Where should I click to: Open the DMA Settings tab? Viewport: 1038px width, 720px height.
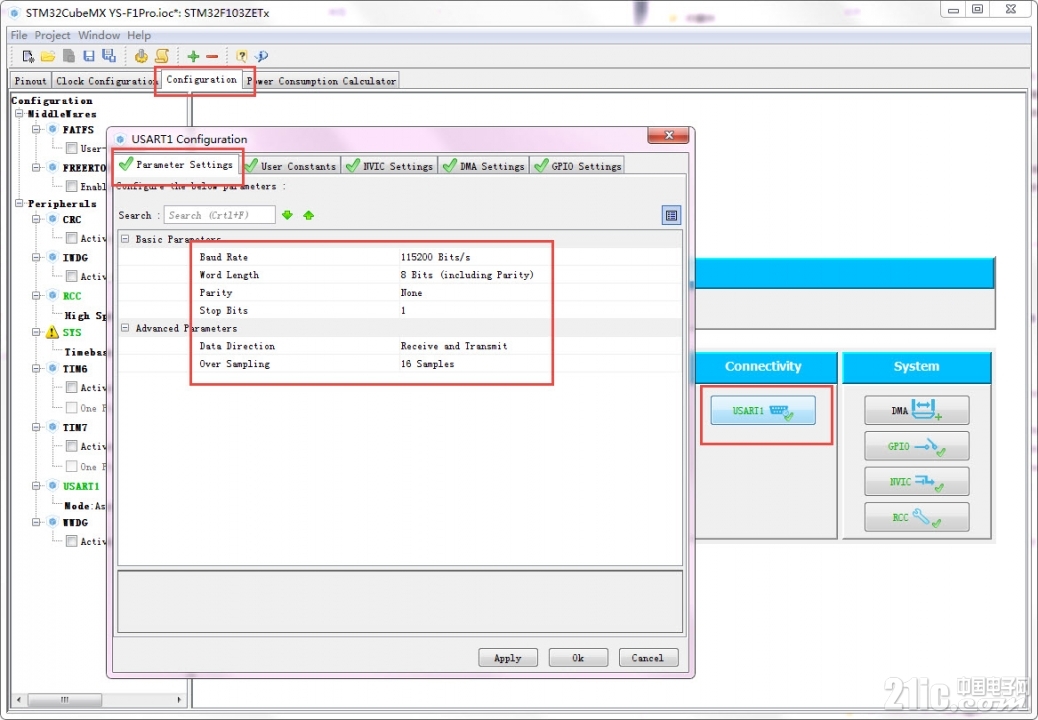tap(484, 166)
